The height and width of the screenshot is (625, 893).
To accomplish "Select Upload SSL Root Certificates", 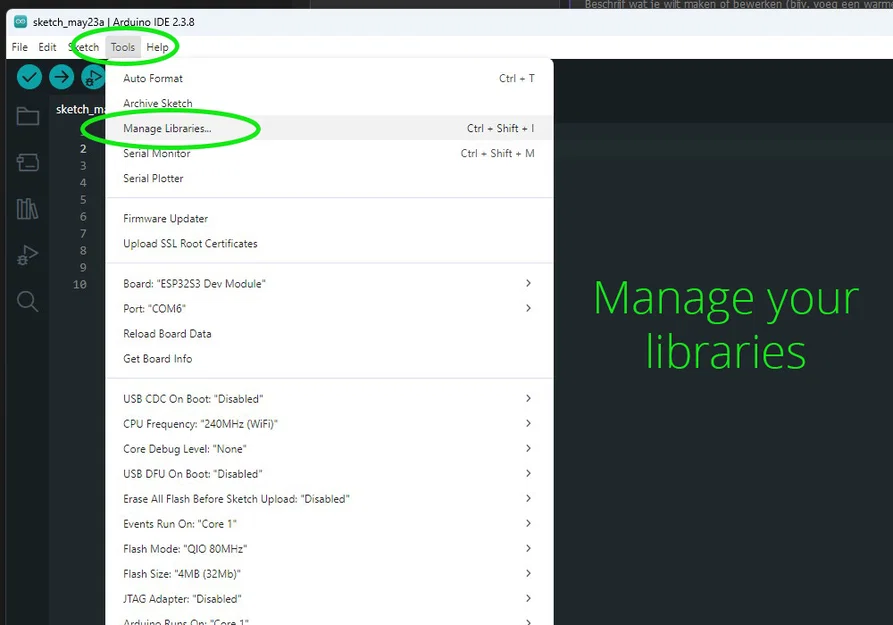I will [329, 244].
